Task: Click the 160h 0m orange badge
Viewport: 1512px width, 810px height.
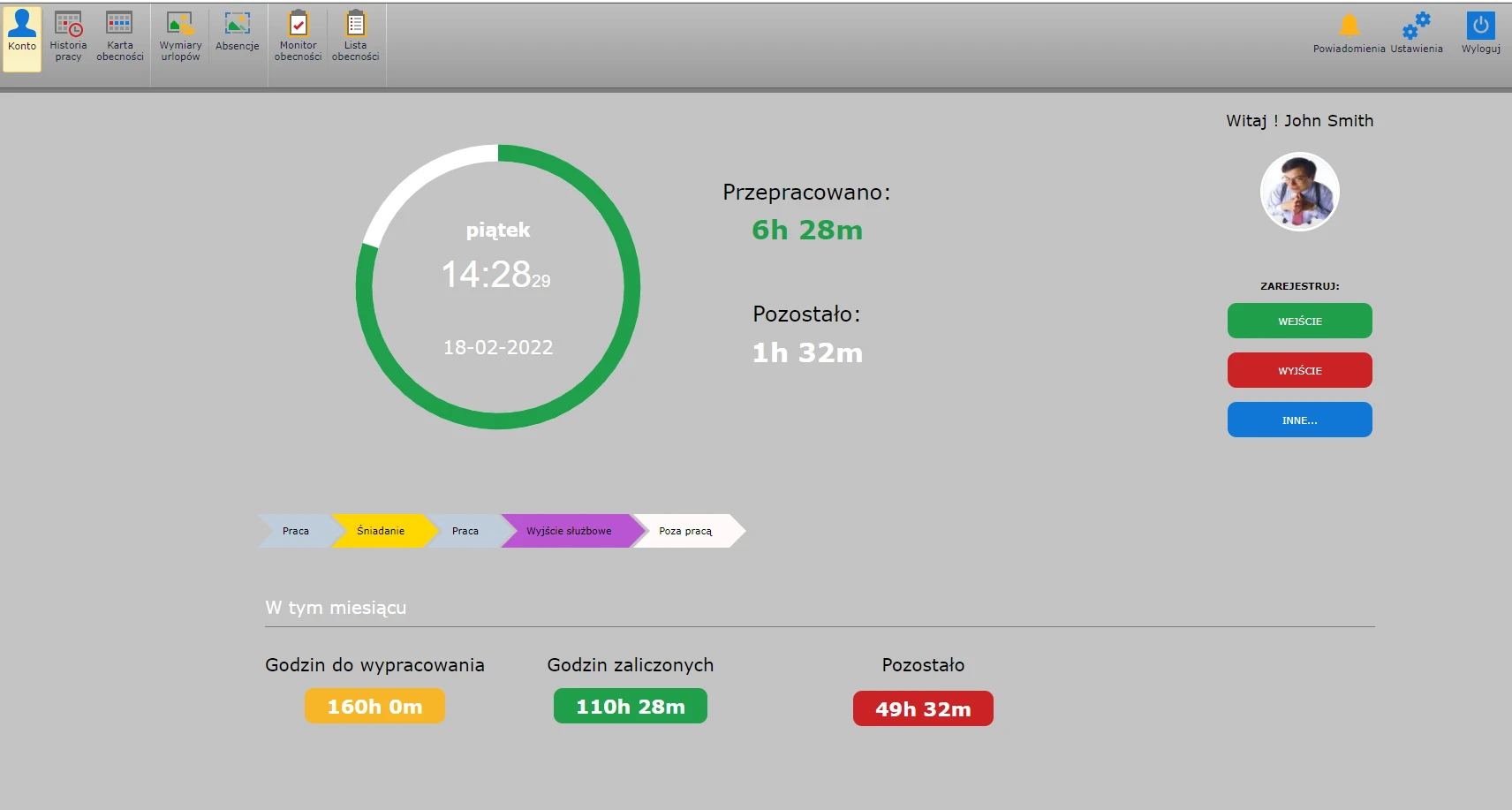Action: 374,707
